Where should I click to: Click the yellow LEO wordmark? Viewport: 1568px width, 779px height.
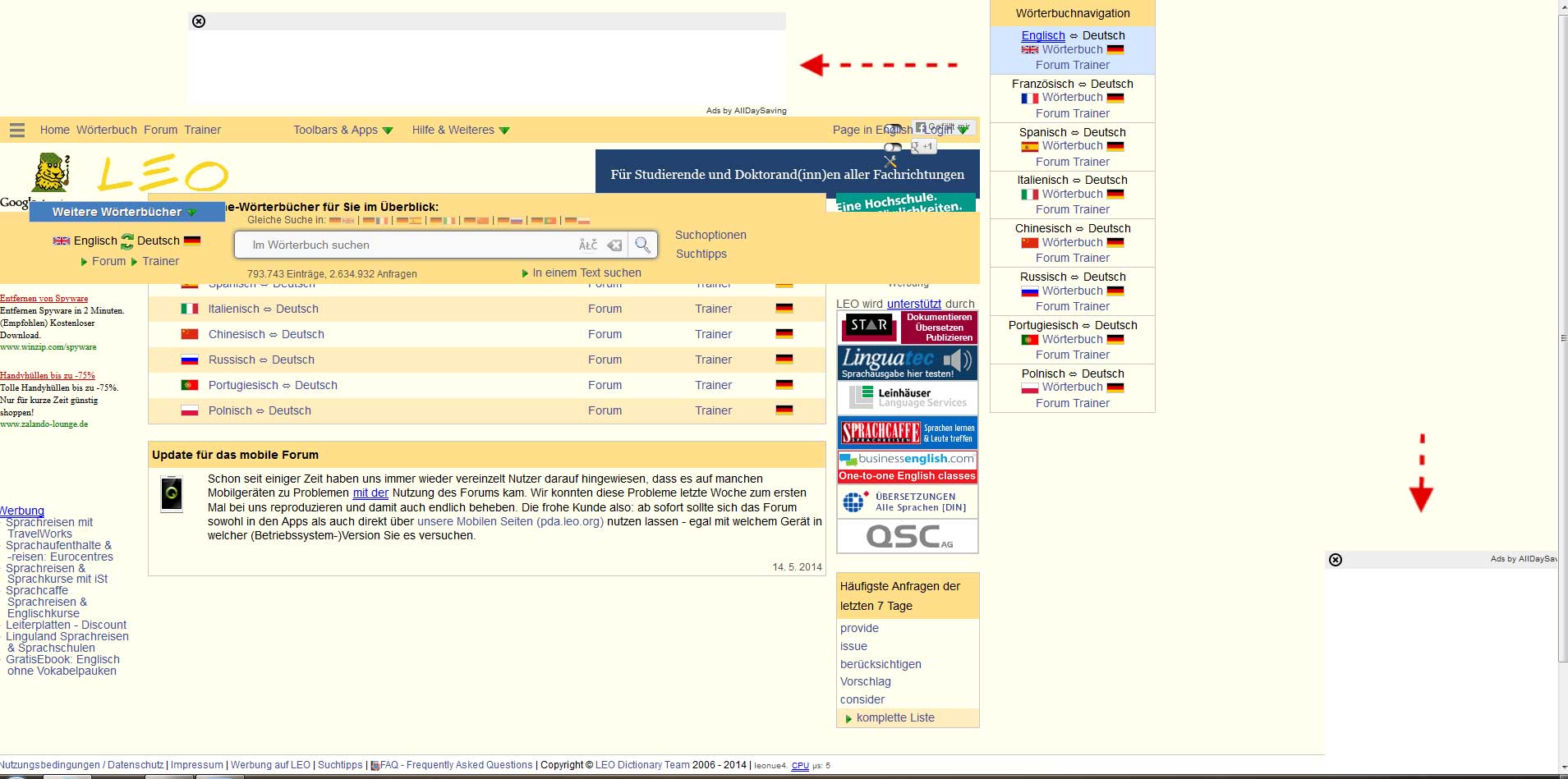point(163,174)
